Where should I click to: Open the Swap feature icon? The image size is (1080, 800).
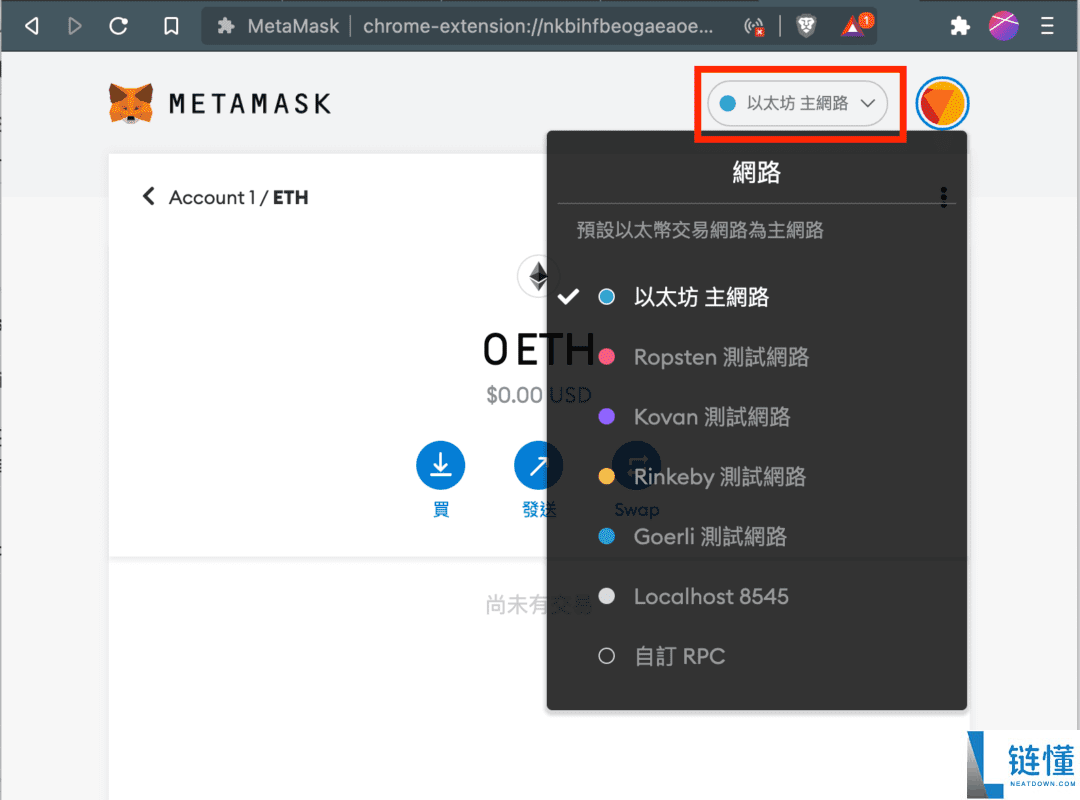point(637,463)
